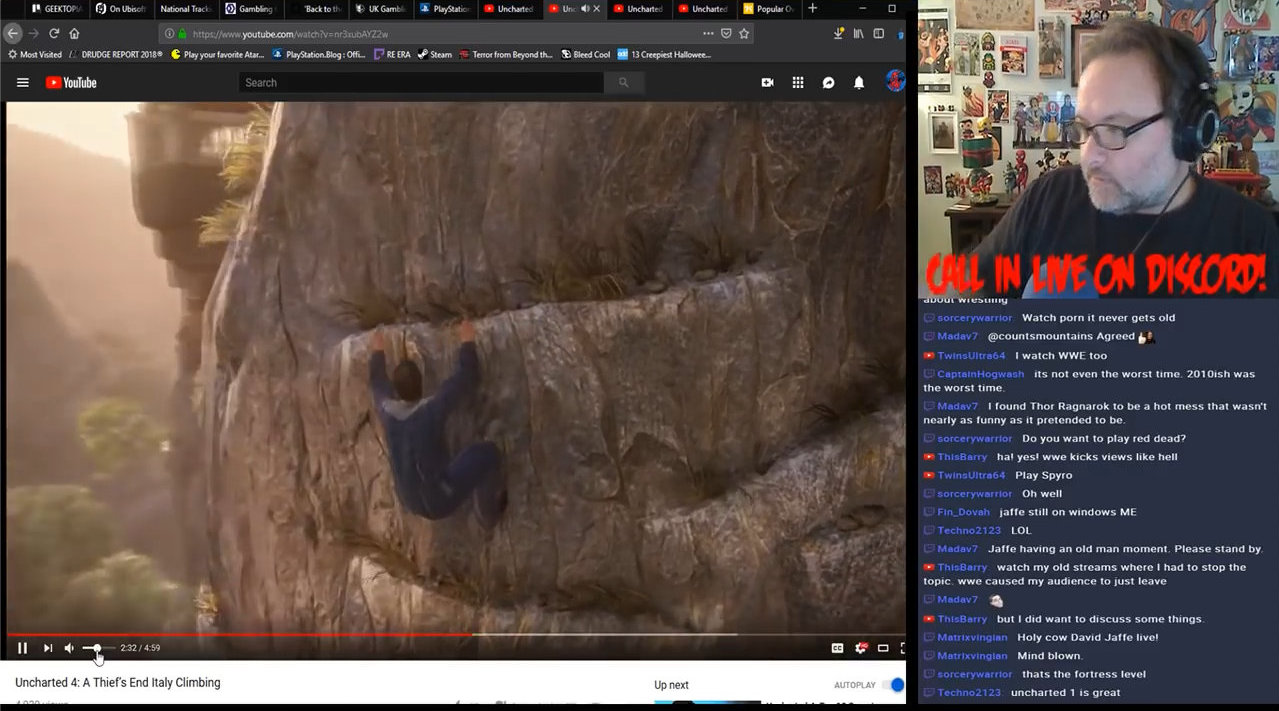
Task: Switch to the PlayStation browser tab
Action: [x=445, y=9]
